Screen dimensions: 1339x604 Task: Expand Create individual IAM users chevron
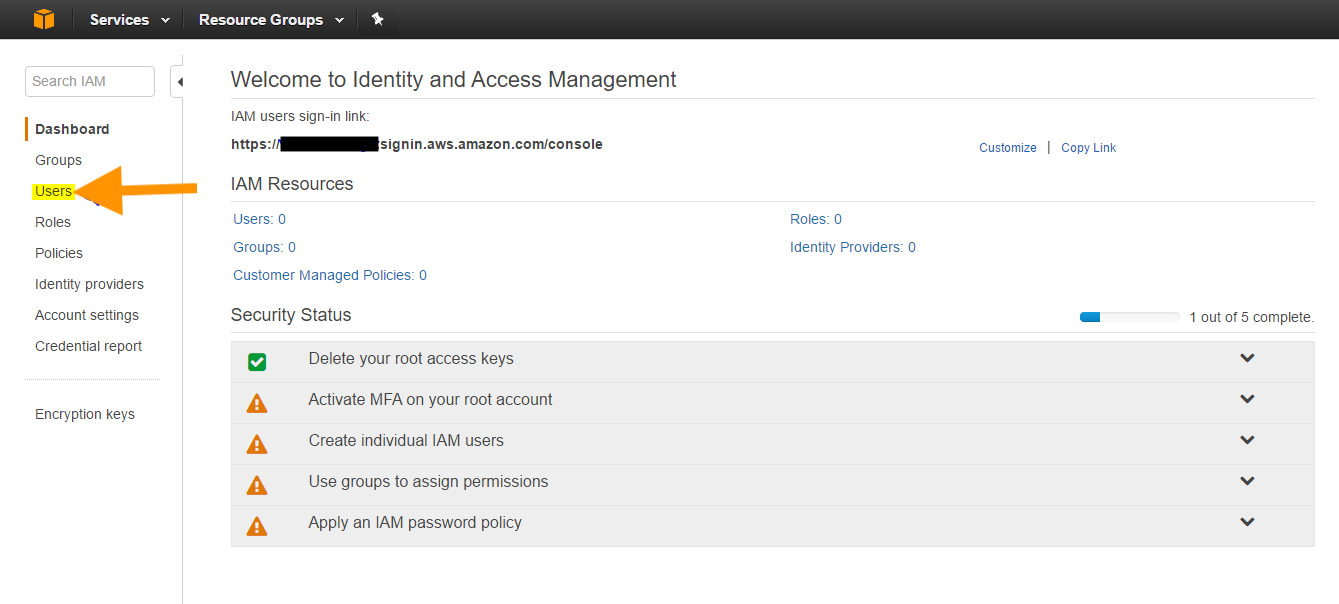point(1247,440)
